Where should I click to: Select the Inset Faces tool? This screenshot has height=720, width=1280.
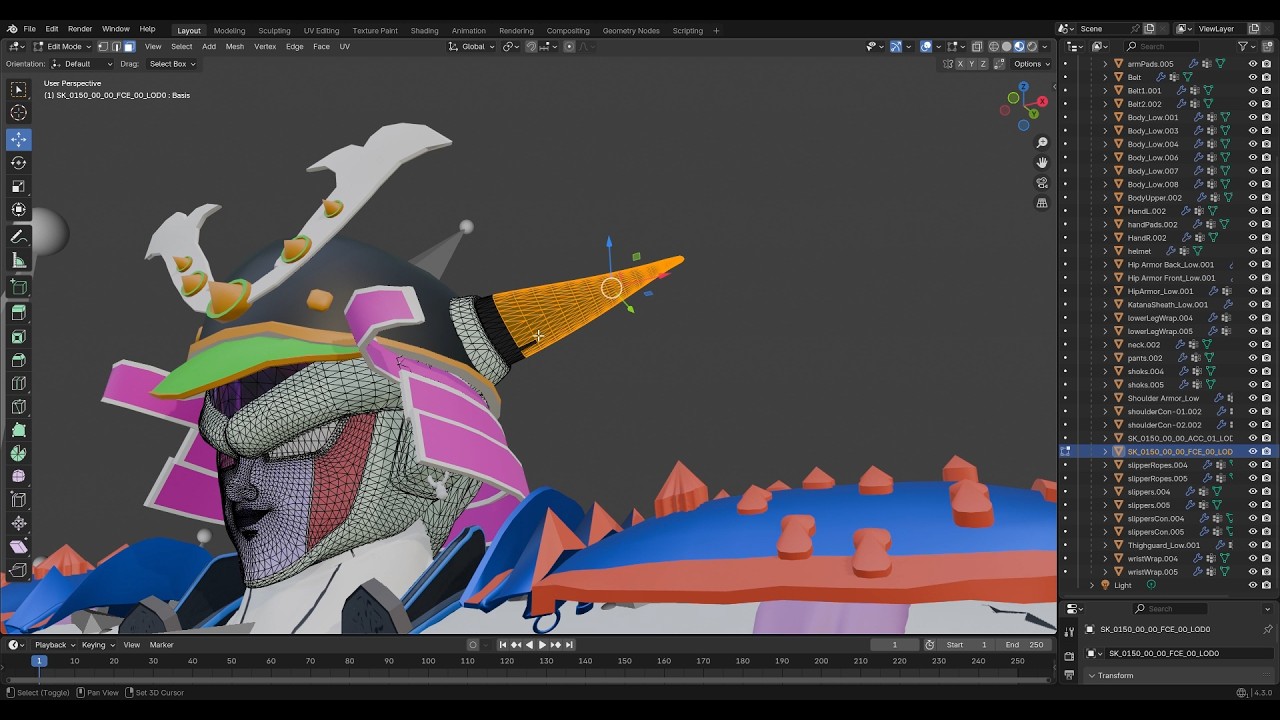pyautogui.click(x=18, y=337)
